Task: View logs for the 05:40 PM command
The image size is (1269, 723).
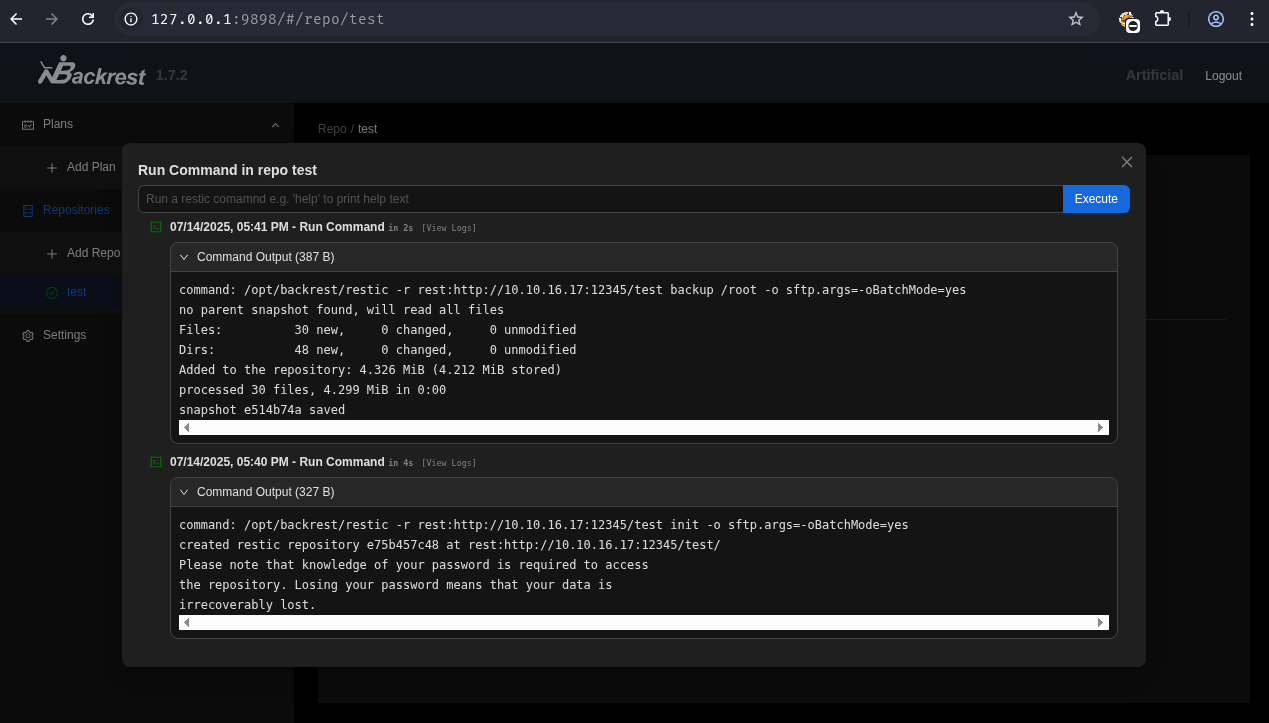Action: pos(449,463)
